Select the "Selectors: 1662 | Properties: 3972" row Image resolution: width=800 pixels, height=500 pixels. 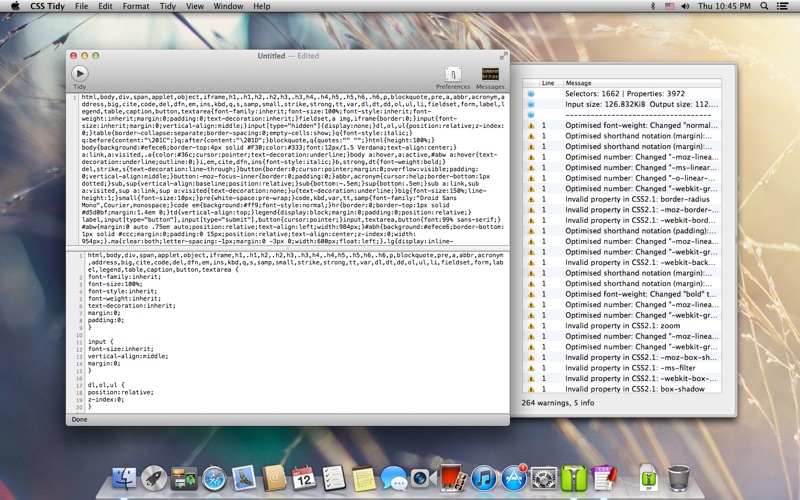[622, 94]
